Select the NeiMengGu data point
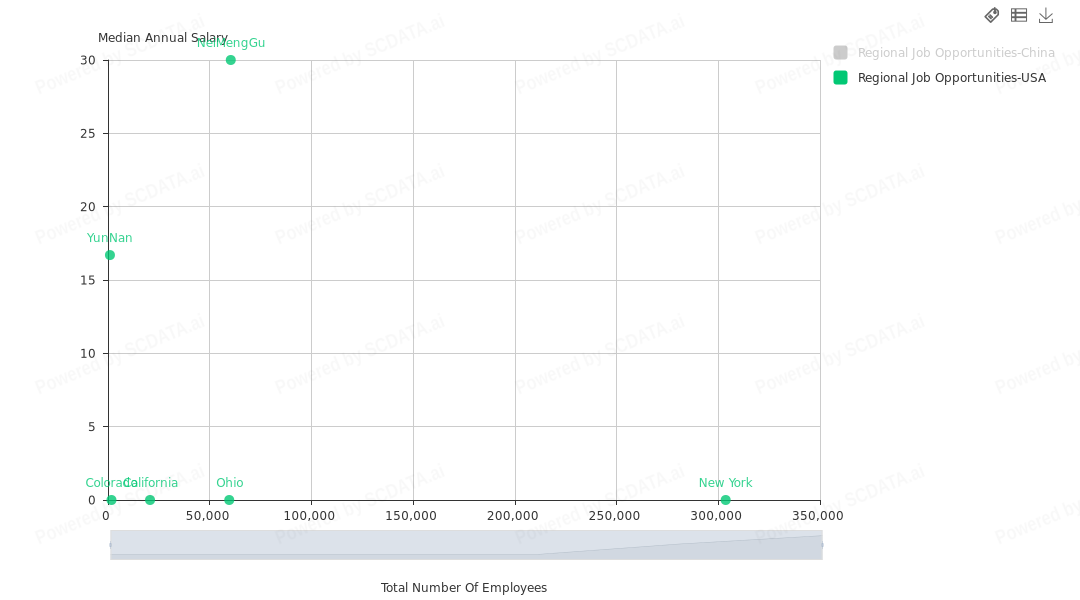 point(230,60)
